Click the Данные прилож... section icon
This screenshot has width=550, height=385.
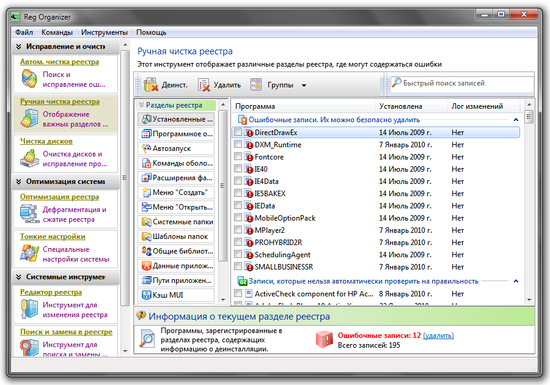coord(146,266)
